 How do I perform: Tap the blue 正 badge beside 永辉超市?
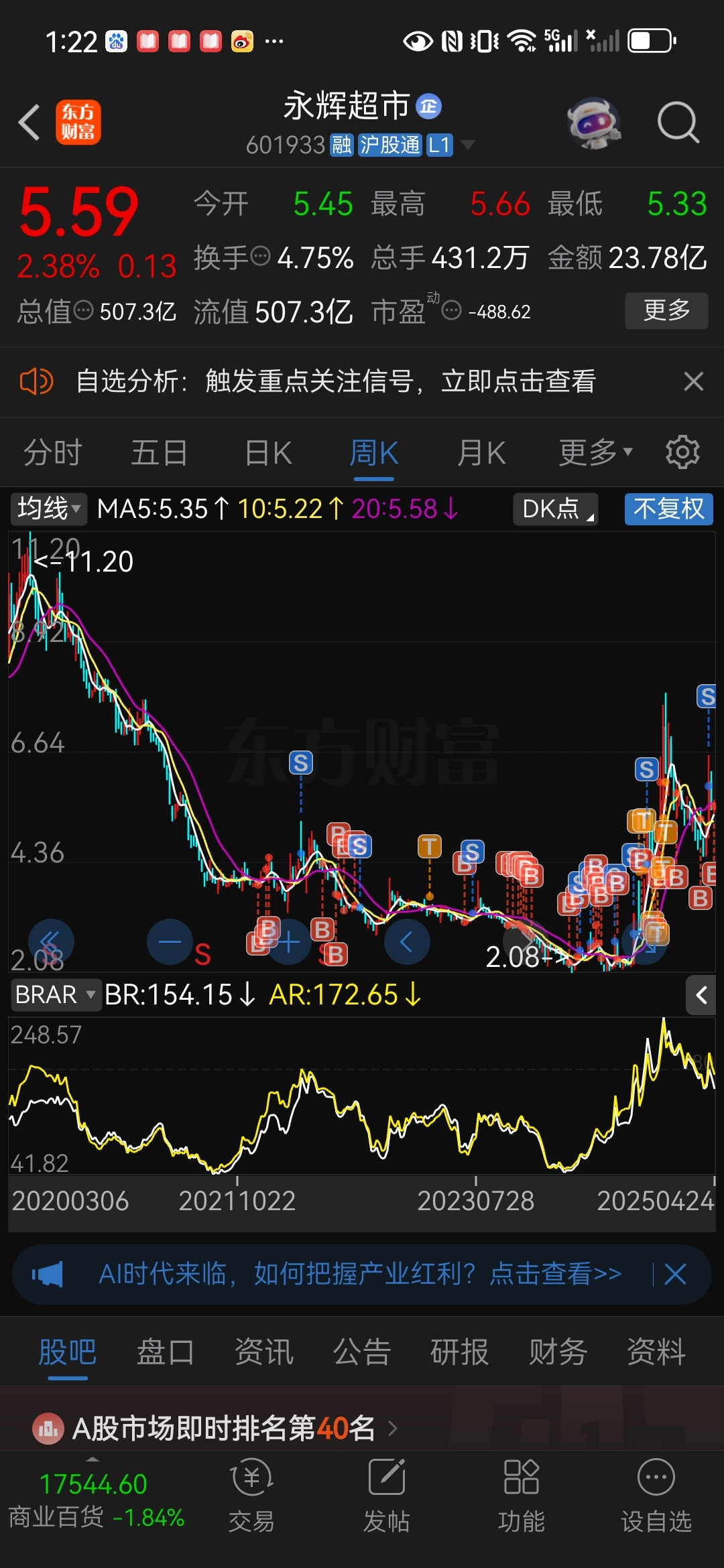point(429,107)
